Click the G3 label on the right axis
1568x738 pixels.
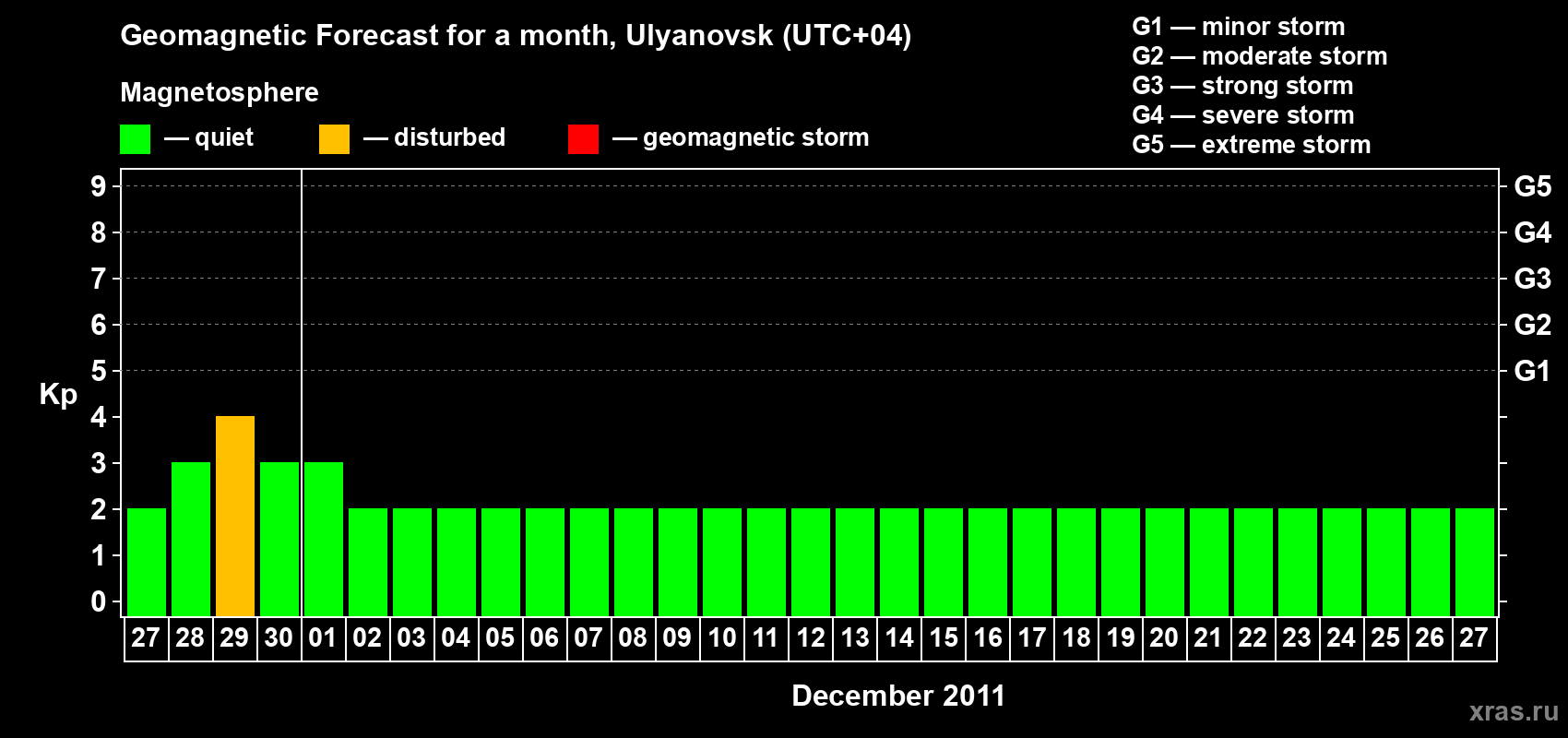[1532, 279]
